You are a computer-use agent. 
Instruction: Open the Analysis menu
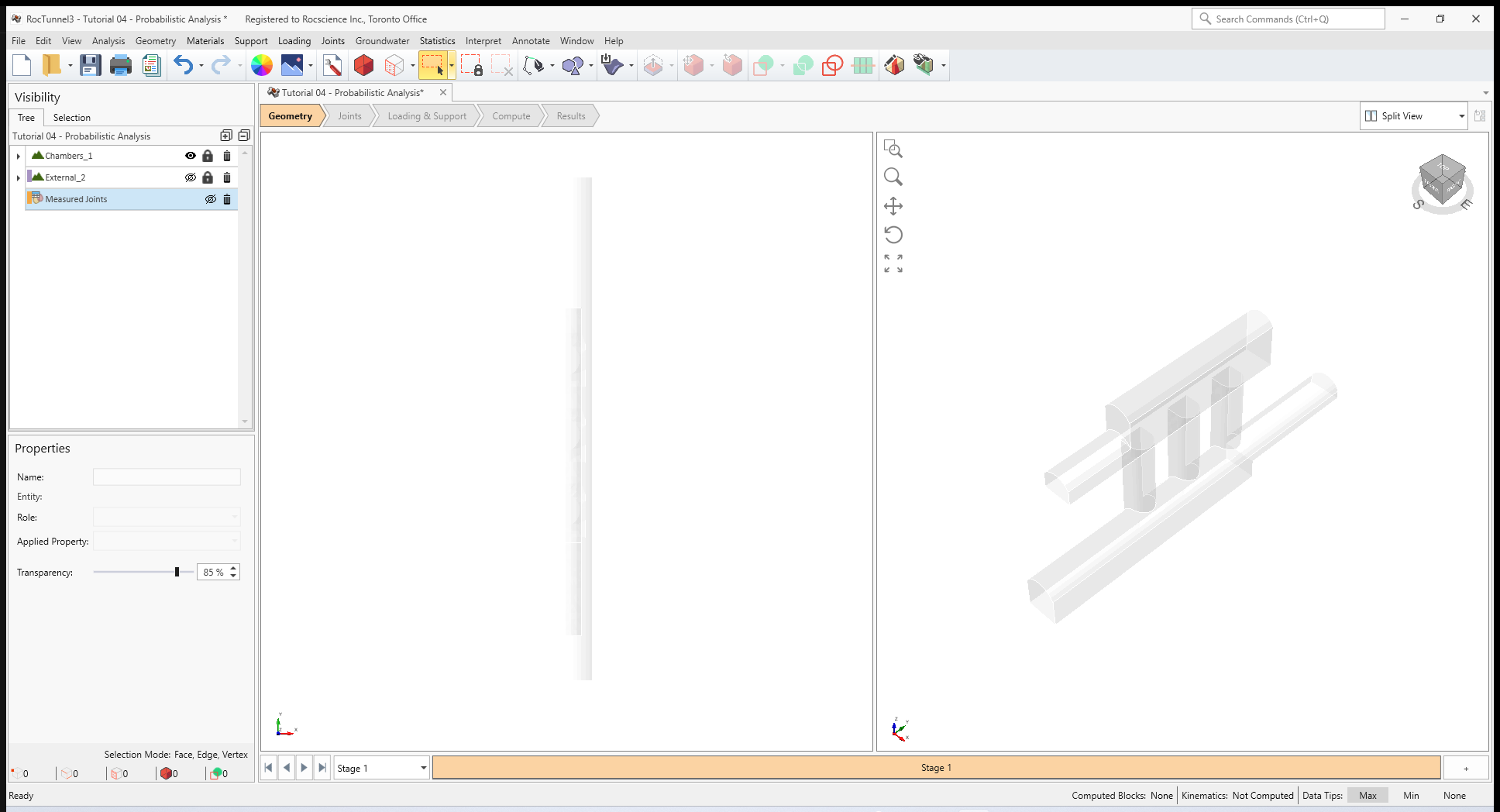(108, 41)
